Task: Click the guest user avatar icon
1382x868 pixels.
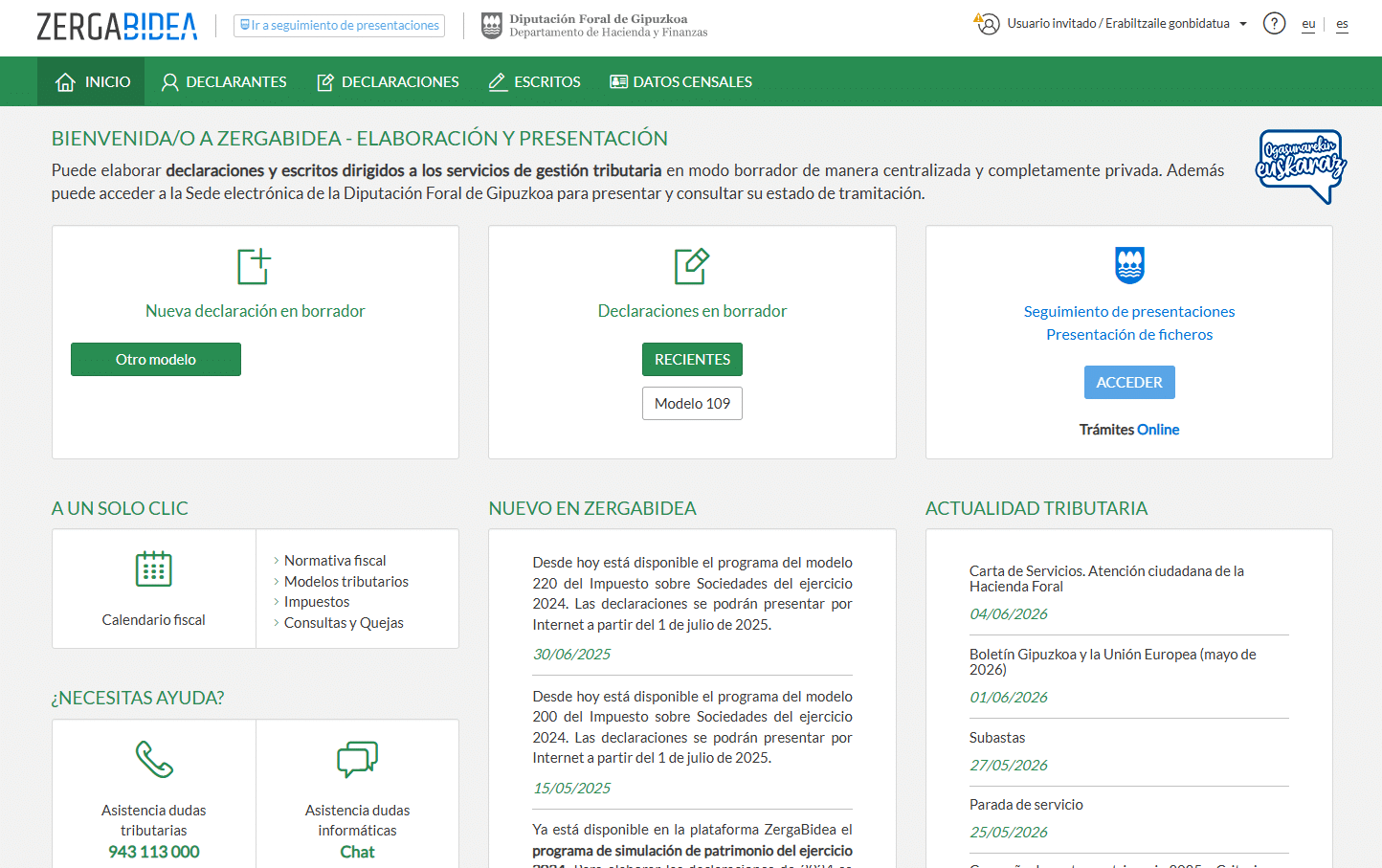Action: pos(987,24)
